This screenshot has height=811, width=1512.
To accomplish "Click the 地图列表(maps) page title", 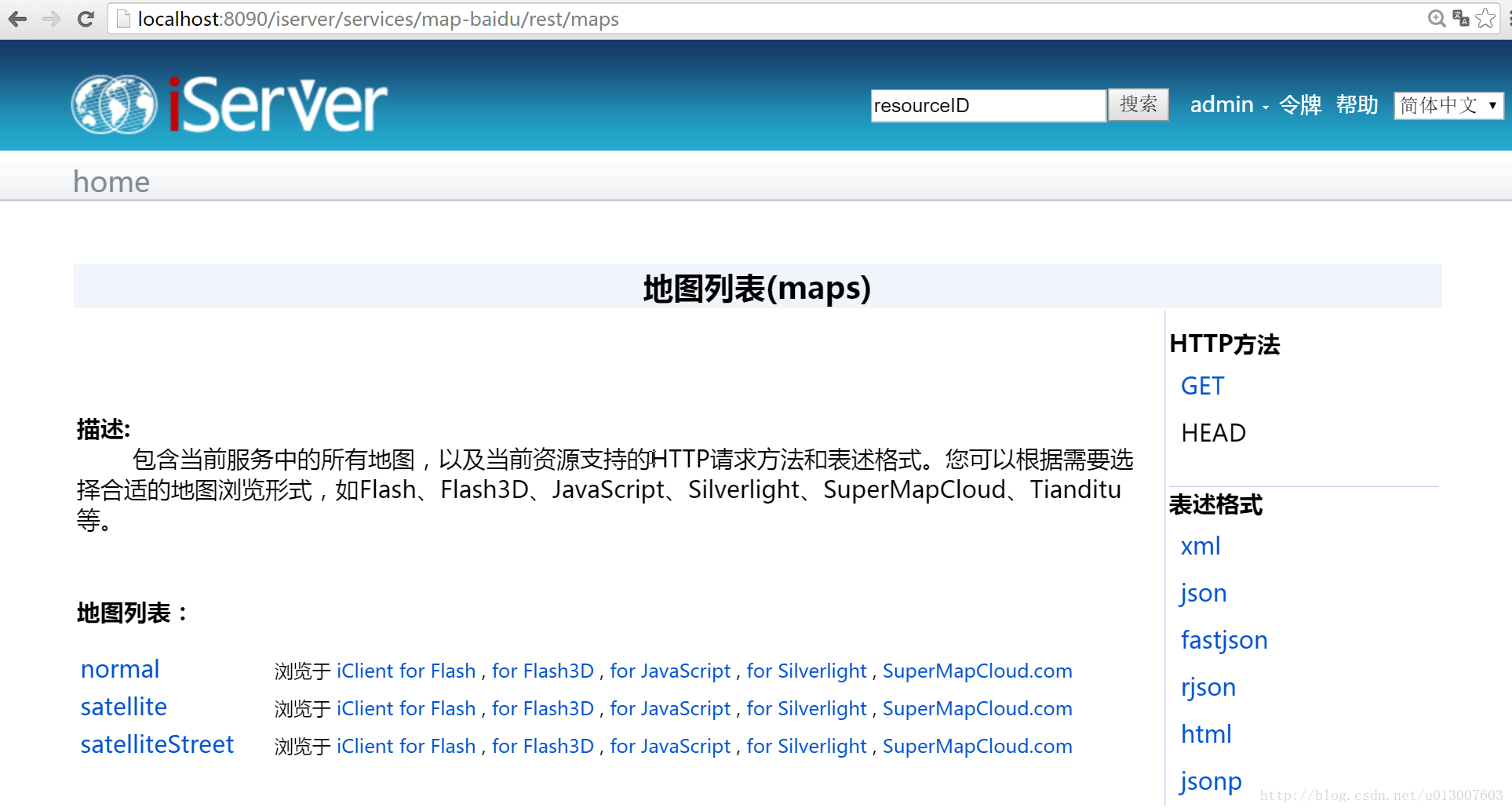I will [x=757, y=289].
